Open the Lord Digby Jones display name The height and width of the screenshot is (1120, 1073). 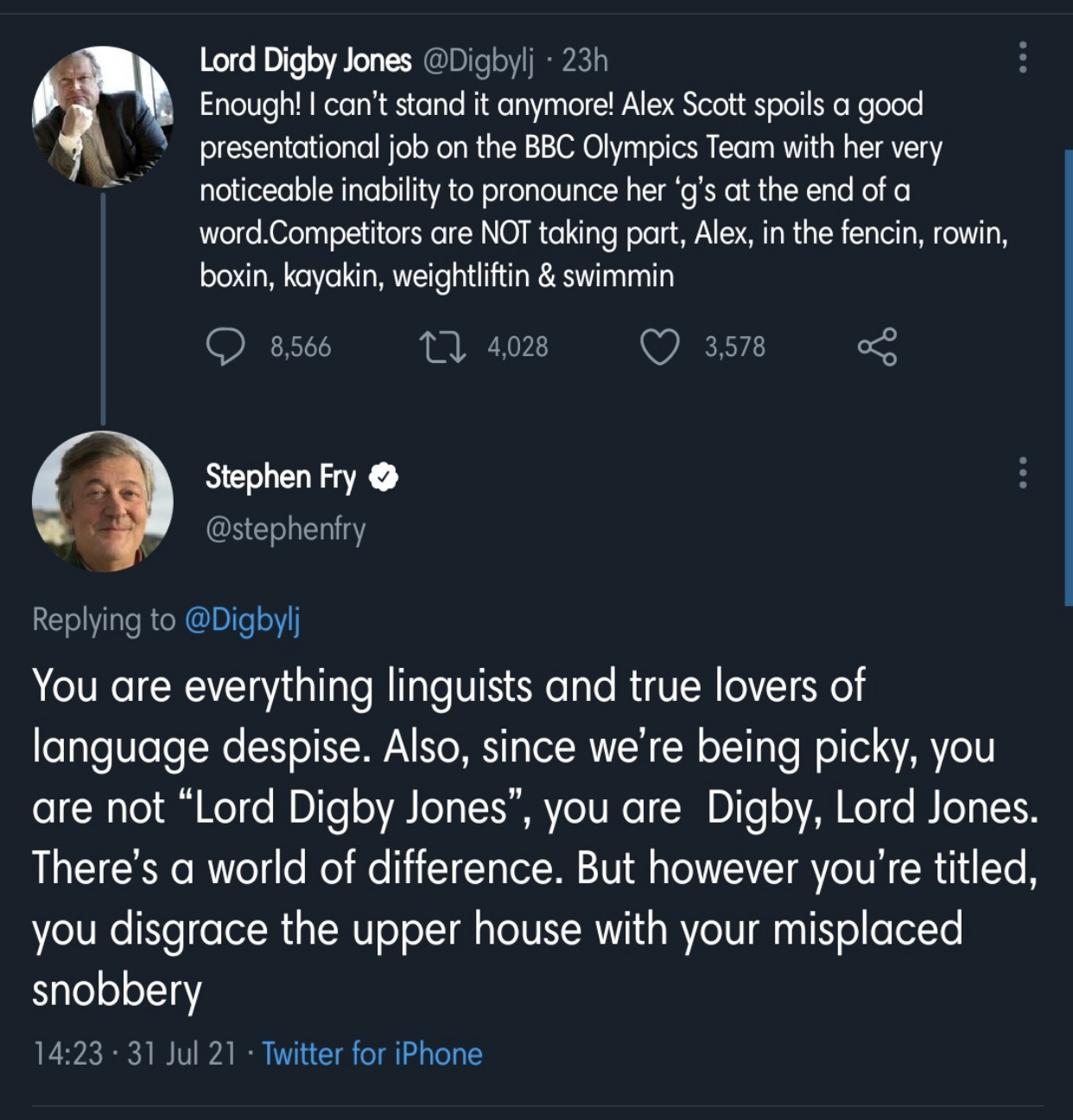click(x=306, y=60)
